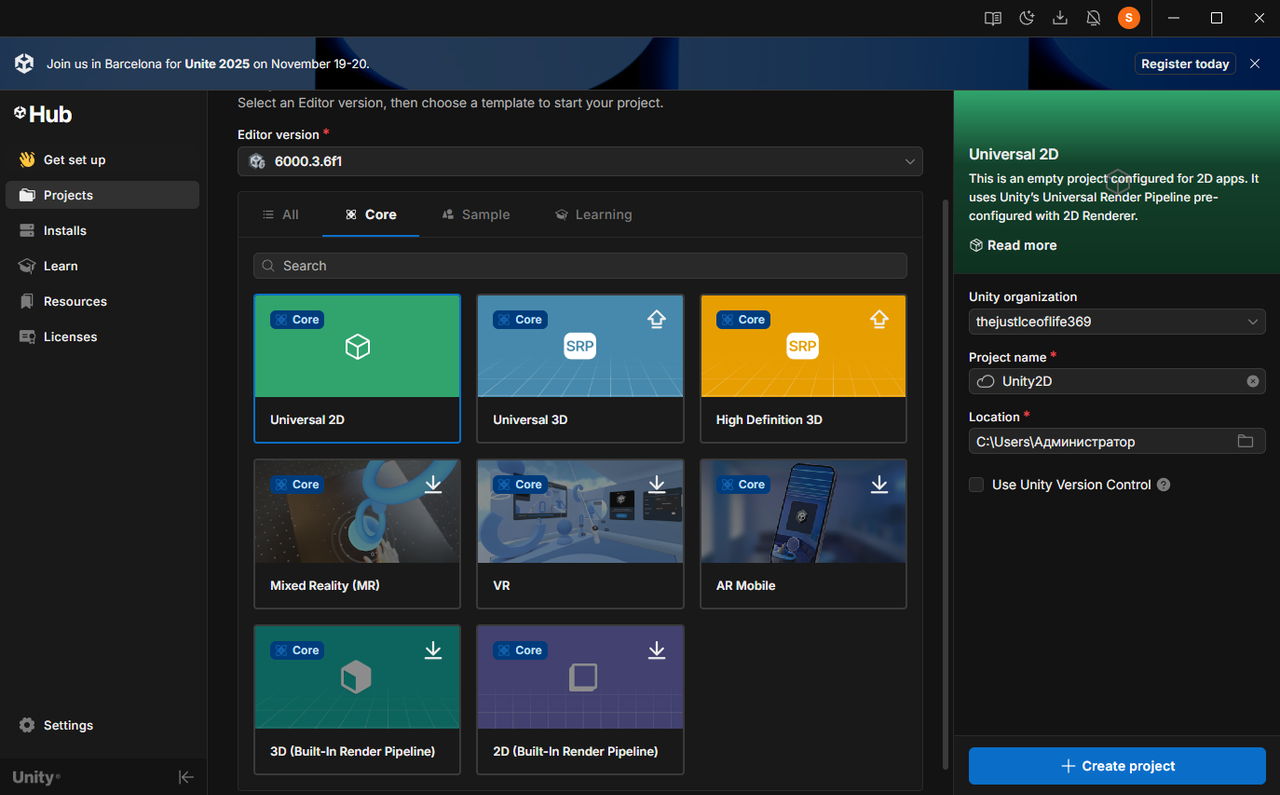The height and width of the screenshot is (795, 1280).
Task: Open the downloads icon in title bar
Action: (x=1060, y=18)
